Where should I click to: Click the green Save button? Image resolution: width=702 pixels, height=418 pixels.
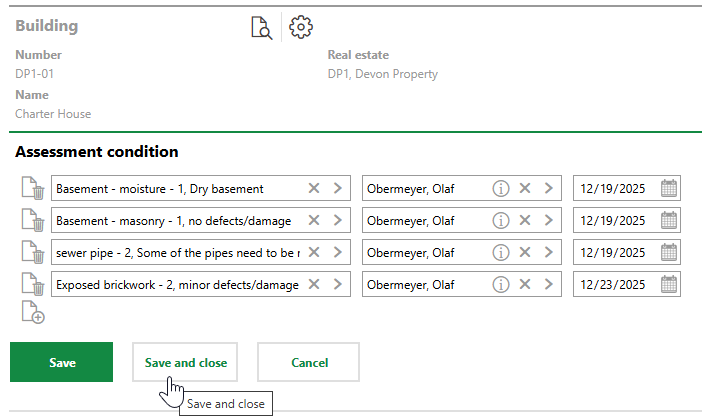62,362
